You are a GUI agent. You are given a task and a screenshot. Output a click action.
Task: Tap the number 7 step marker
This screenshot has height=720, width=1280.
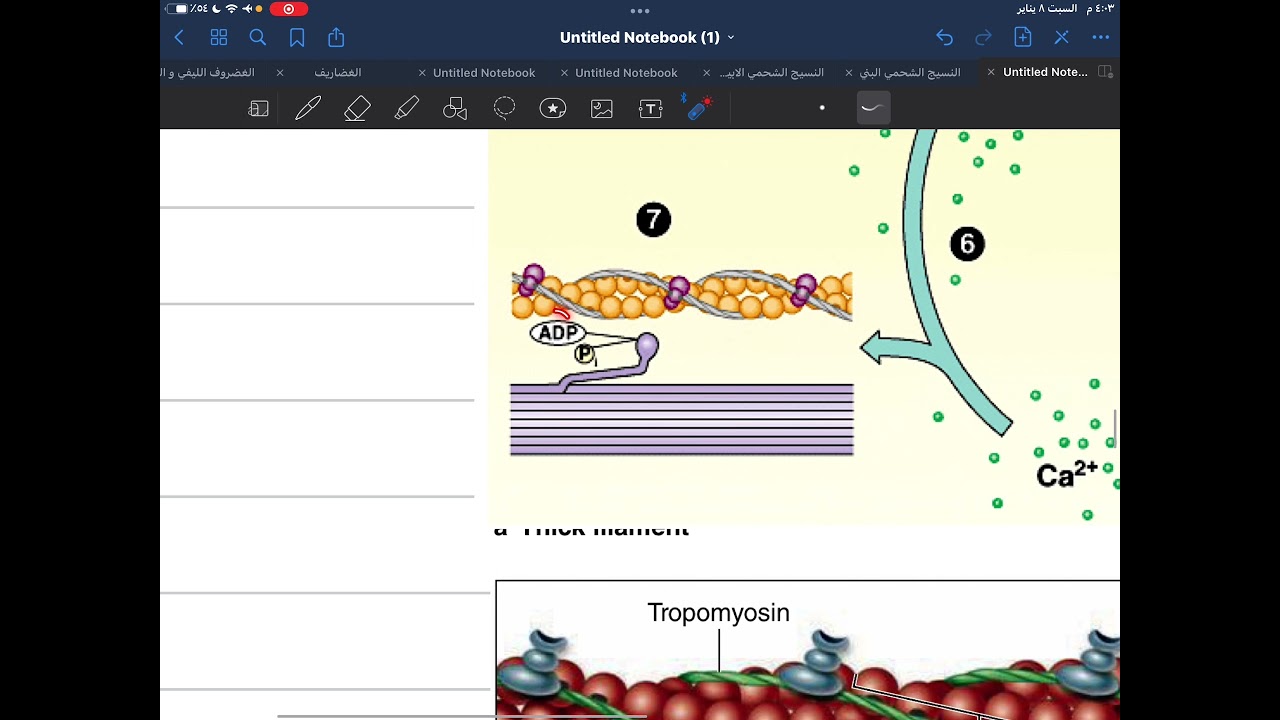click(x=654, y=220)
